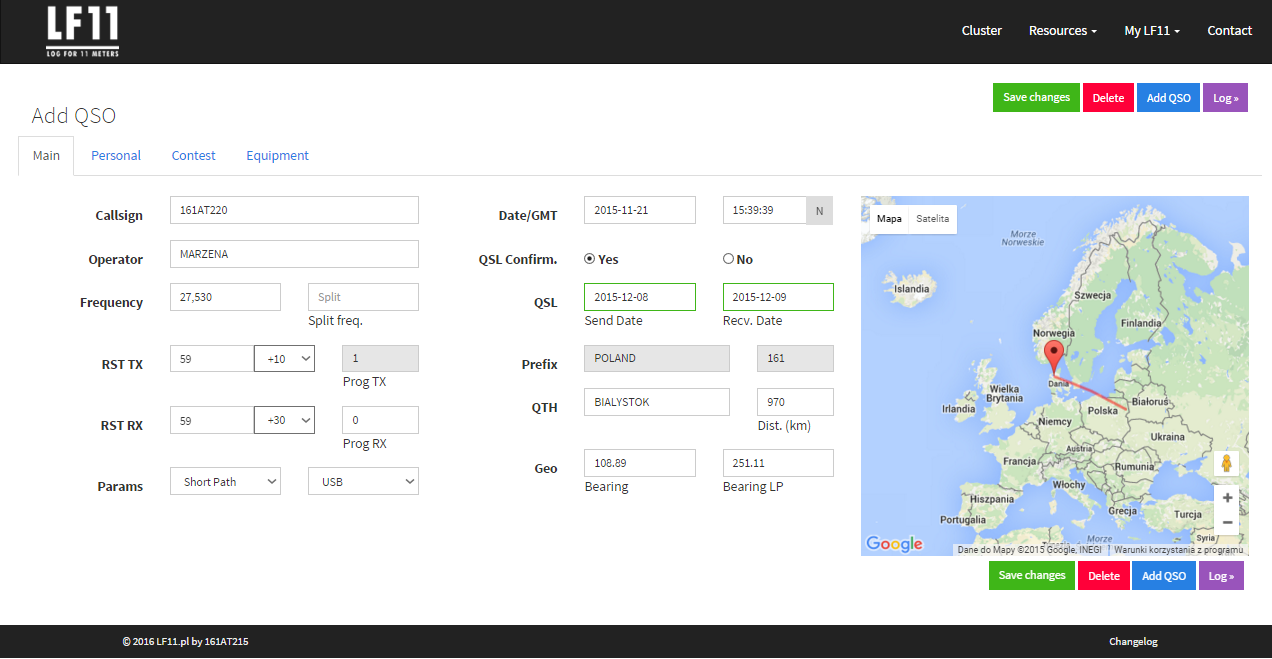Open the USB mode dropdown

click(363, 482)
